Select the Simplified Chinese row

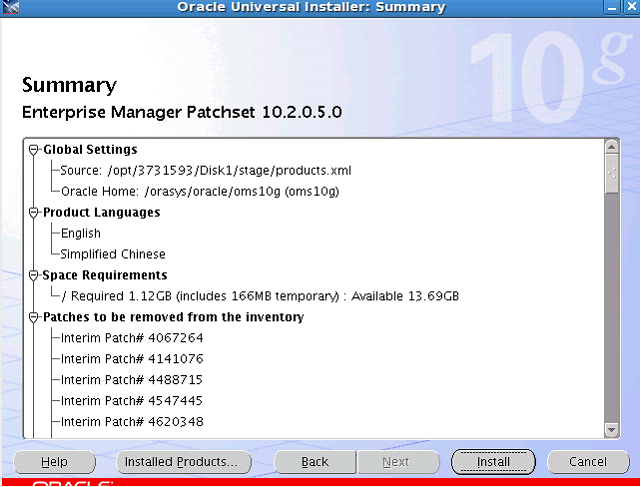[113, 254]
